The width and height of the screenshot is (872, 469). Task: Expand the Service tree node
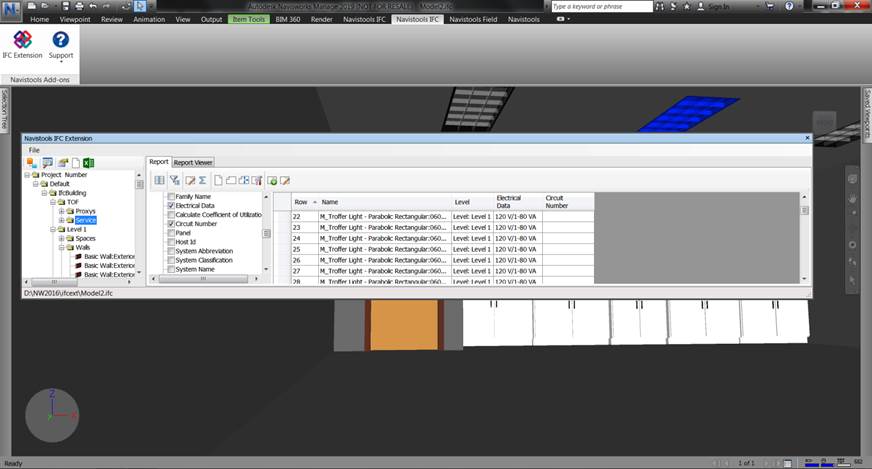point(62,220)
